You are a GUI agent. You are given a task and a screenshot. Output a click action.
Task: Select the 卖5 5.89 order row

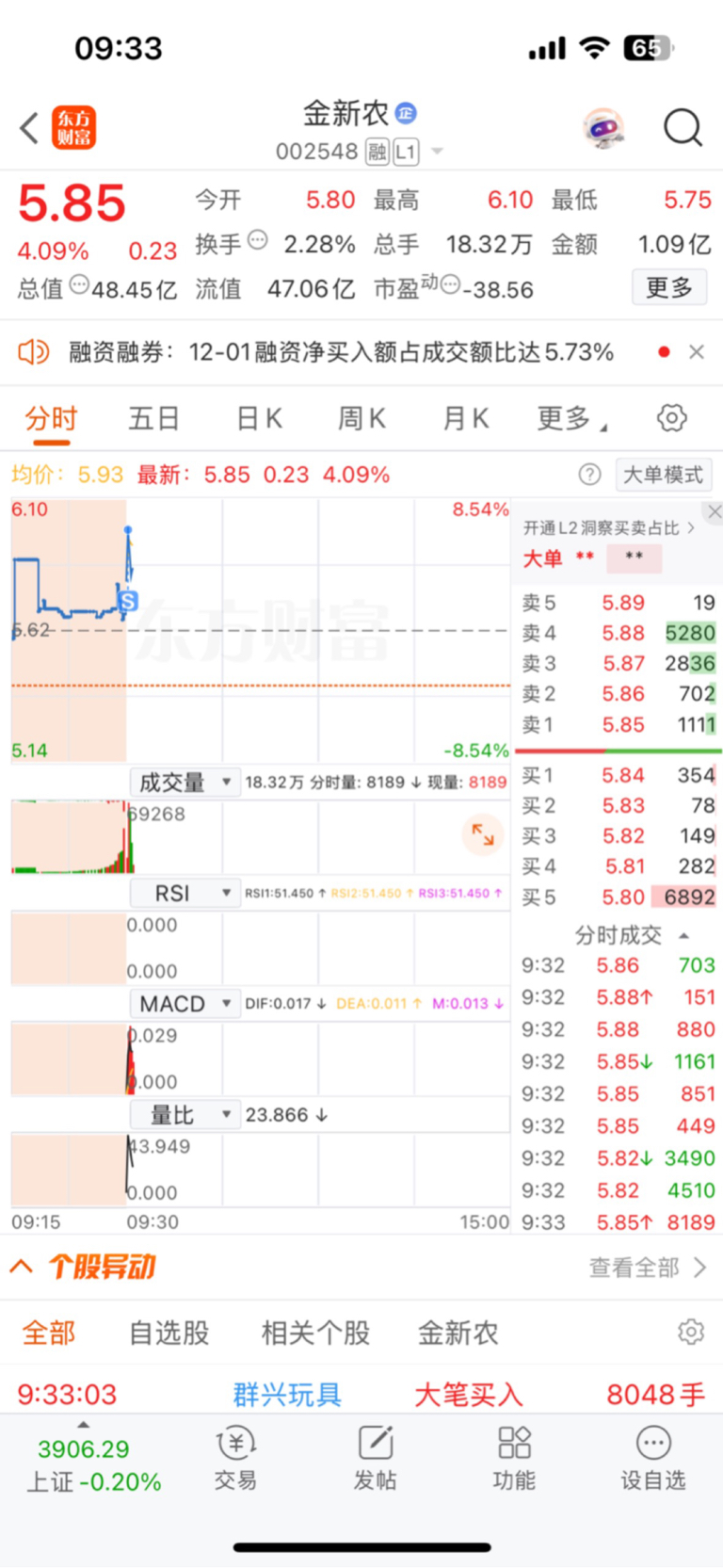[x=619, y=603]
